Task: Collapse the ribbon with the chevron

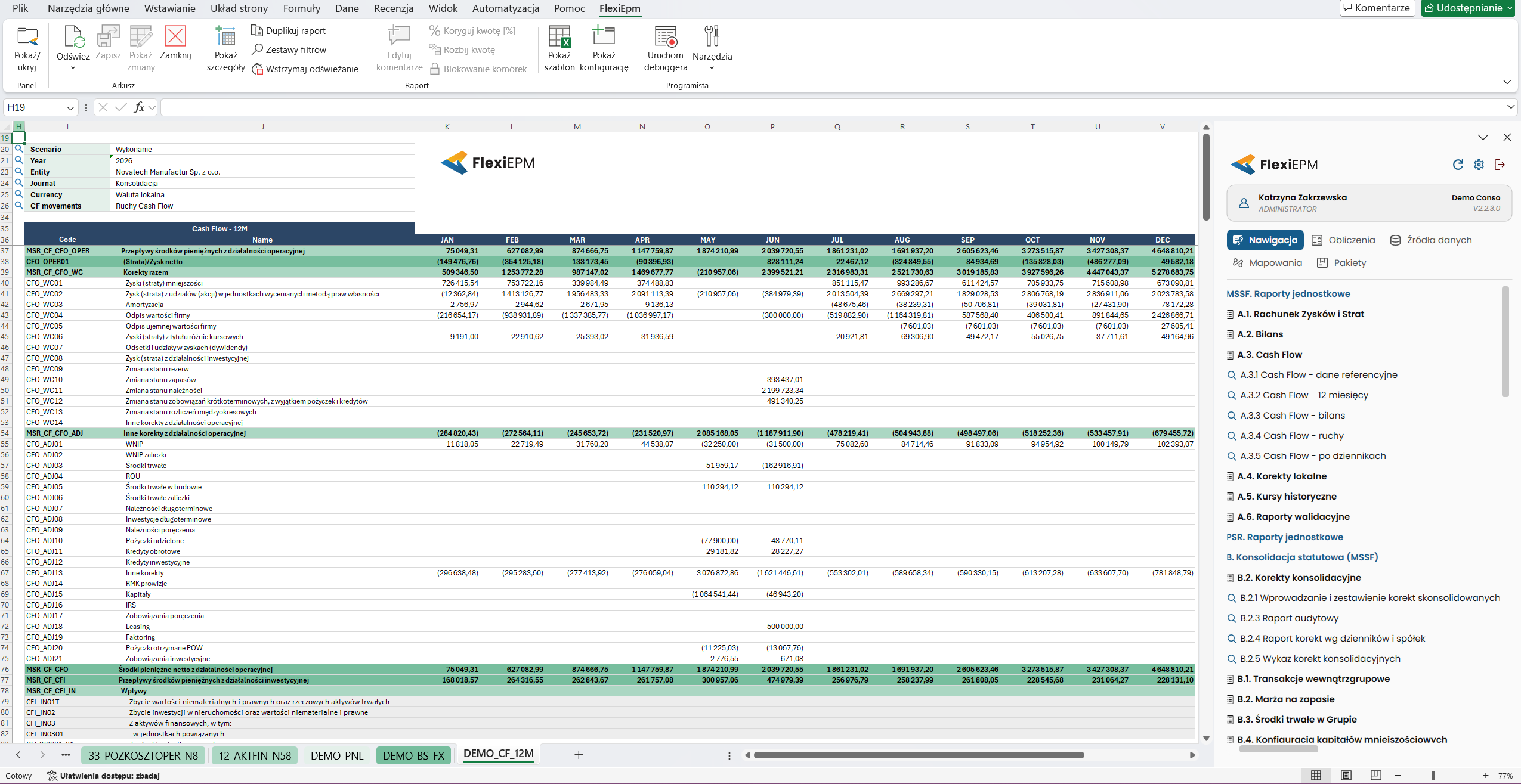Action: tap(1507, 82)
